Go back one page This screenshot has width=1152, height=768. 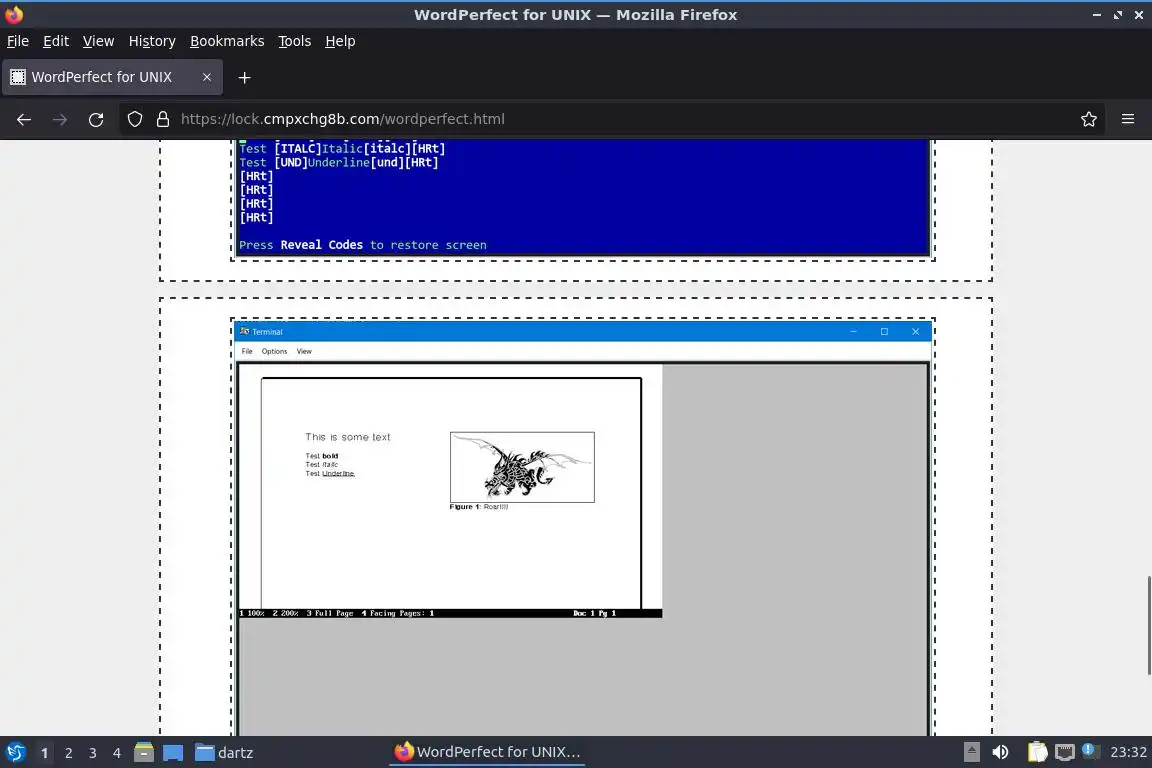24,119
